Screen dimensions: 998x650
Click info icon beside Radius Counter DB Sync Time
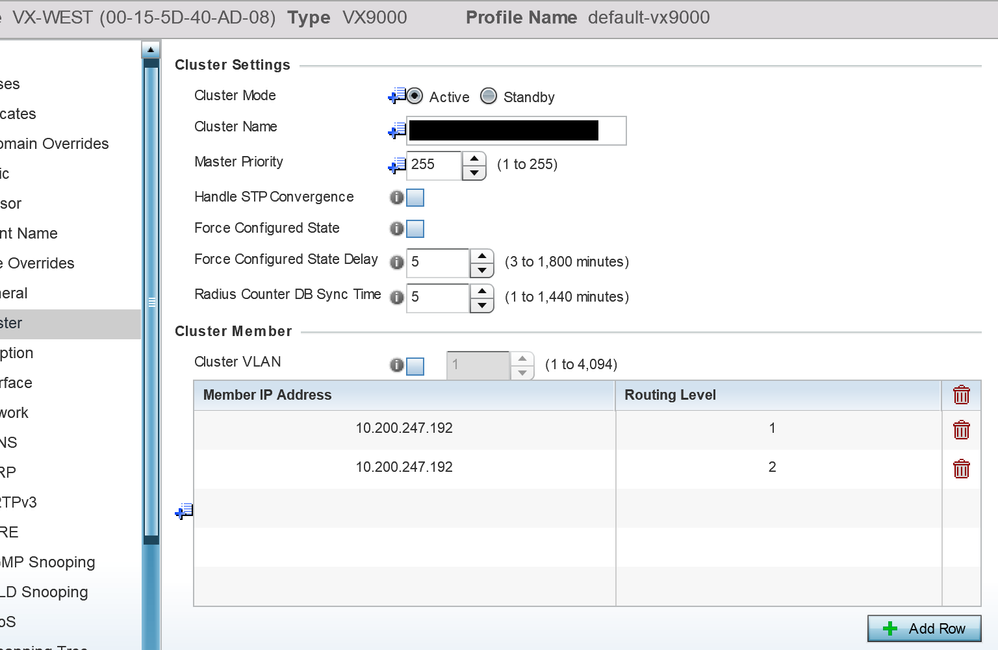click(396, 297)
